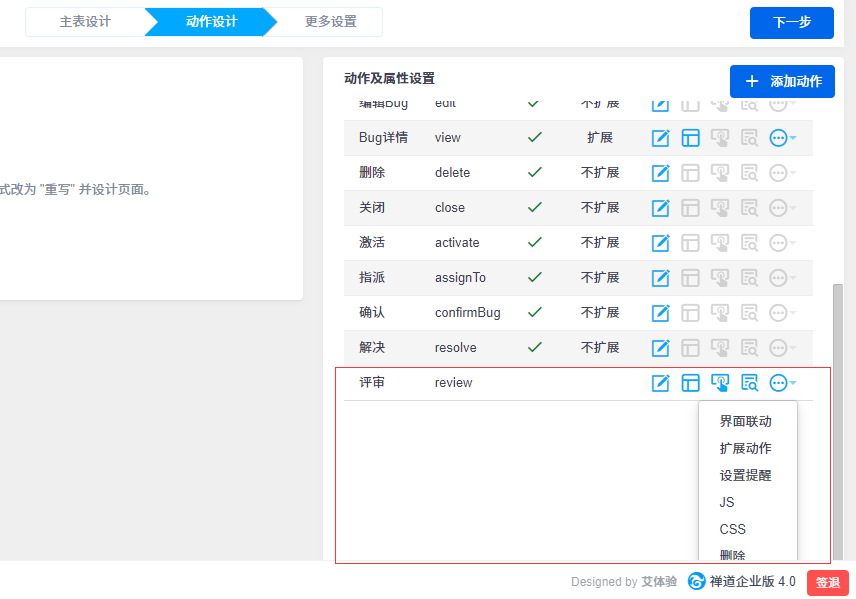This screenshot has height=599, width=856.
Task: Open the layout icon in the Bug详情 row
Action: coord(690,138)
